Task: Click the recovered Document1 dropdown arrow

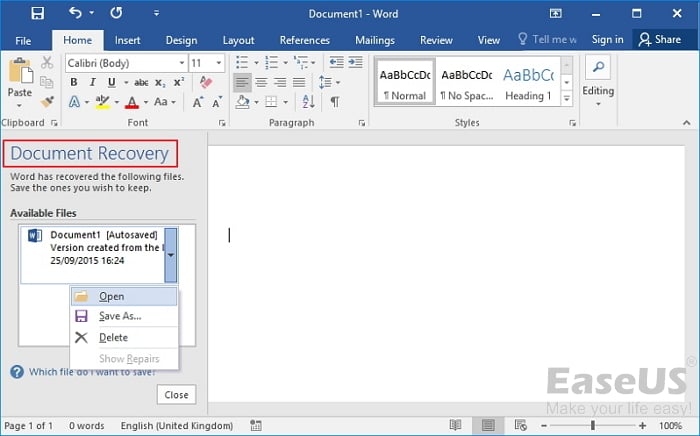Action: [170, 255]
